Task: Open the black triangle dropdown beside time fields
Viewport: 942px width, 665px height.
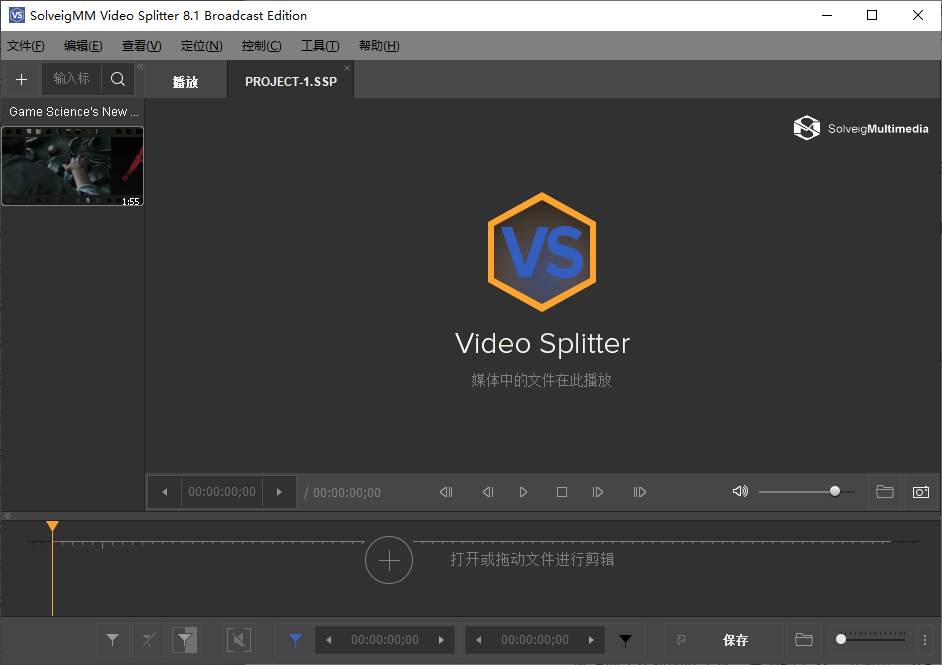Action: point(627,639)
